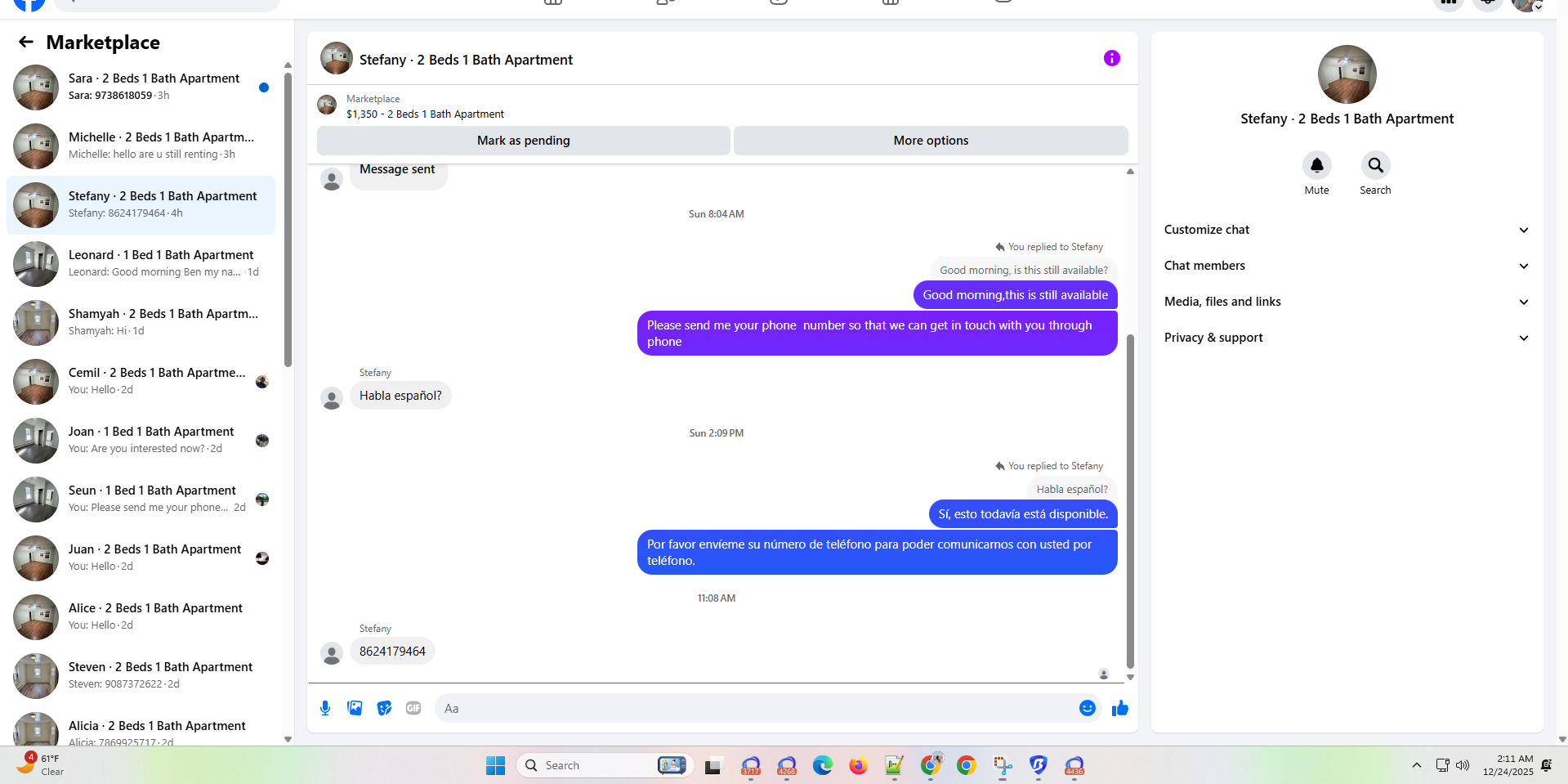Go back using the Marketplace arrow
Image resolution: width=1568 pixels, height=784 pixels.
(26, 42)
